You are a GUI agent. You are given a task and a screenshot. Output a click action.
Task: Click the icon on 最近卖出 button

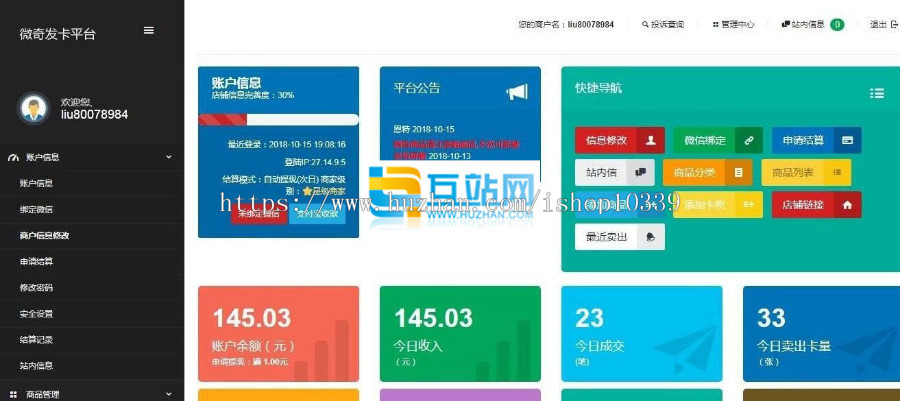(651, 237)
